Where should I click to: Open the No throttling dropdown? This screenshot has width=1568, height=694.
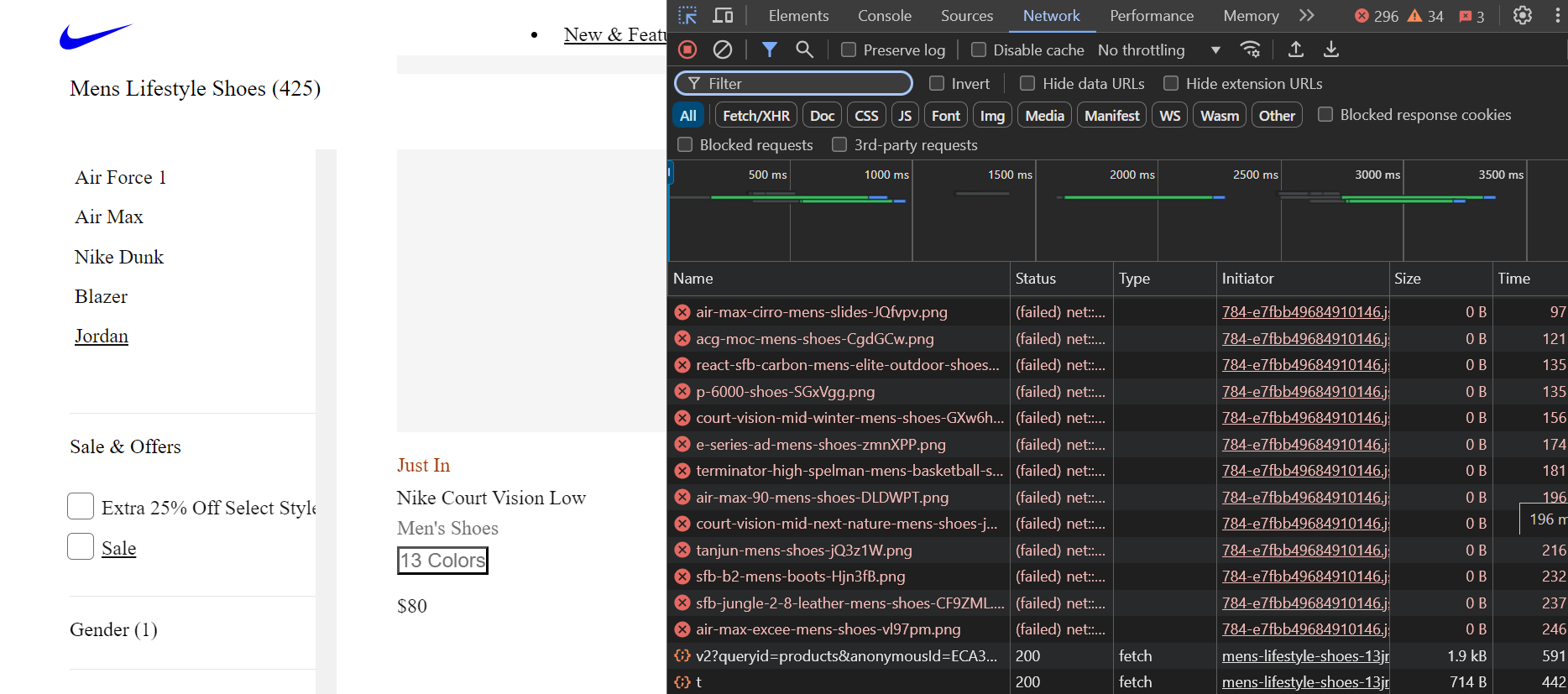click(x=1159, y=50)
